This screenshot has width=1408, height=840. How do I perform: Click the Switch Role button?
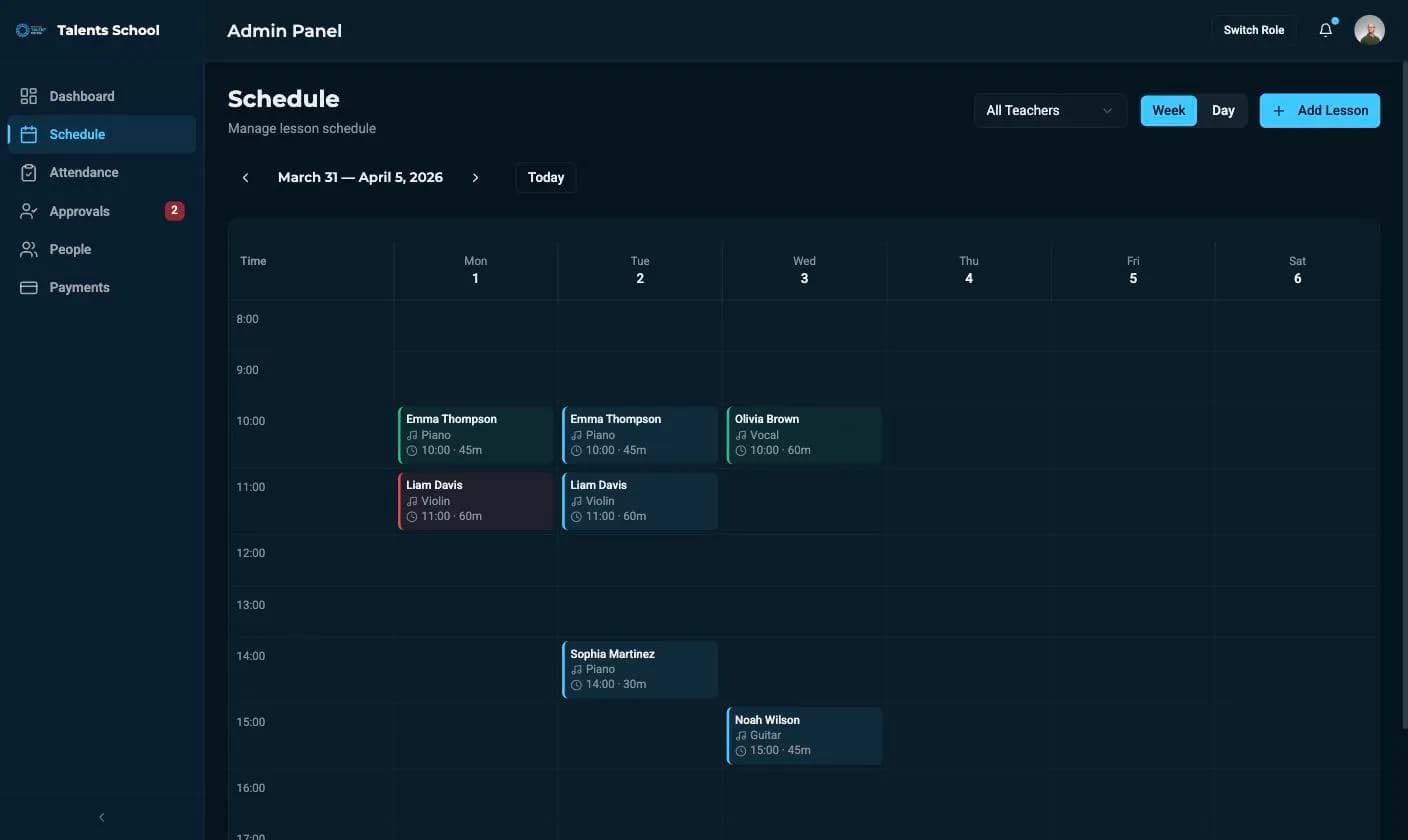tap(1254, 30)
